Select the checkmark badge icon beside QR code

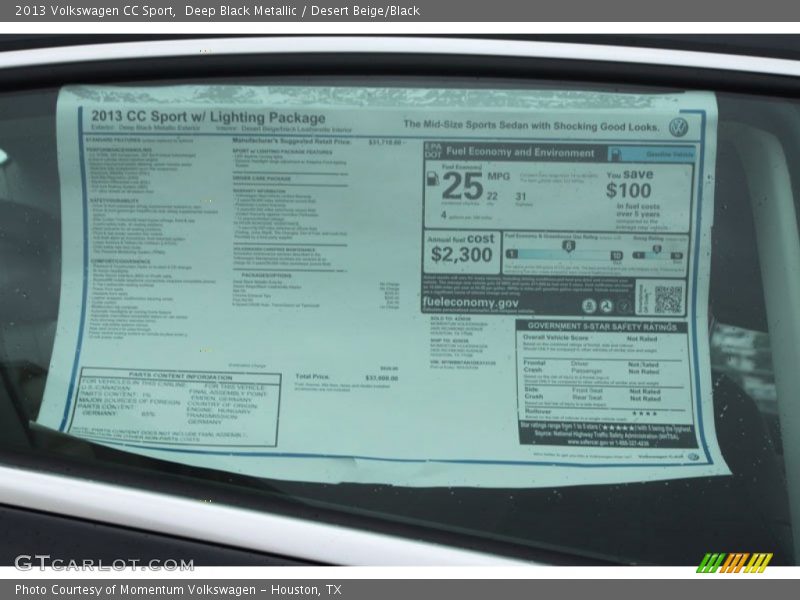(x=623, y=304)
